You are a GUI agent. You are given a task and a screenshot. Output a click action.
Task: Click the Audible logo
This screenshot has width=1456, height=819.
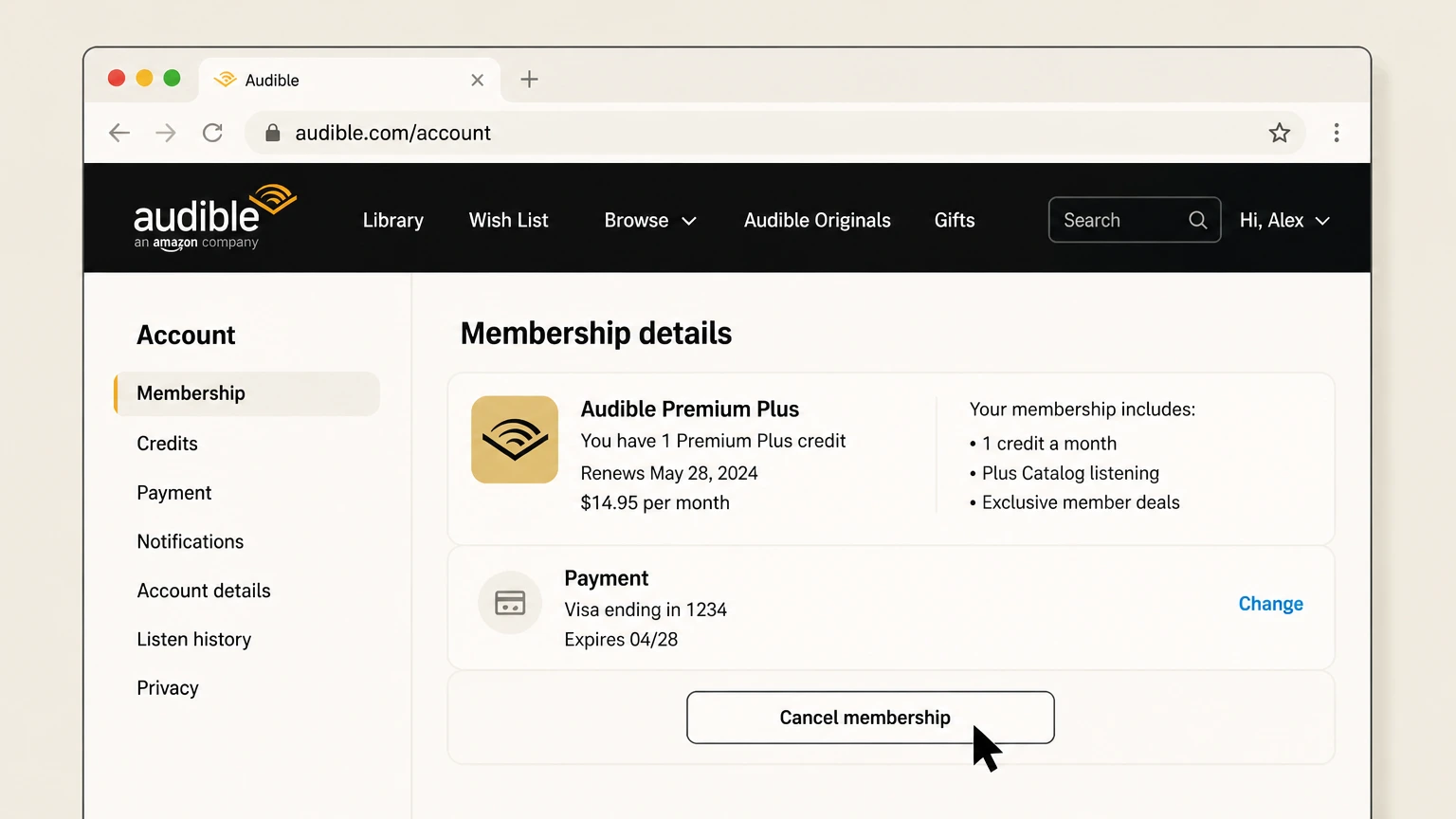(x=215, y=217)
